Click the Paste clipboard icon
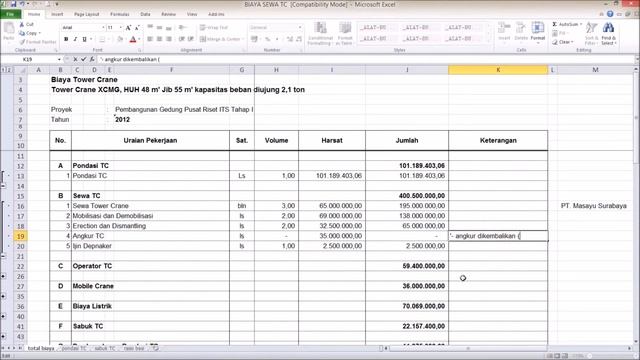 [x=9, y=29]
